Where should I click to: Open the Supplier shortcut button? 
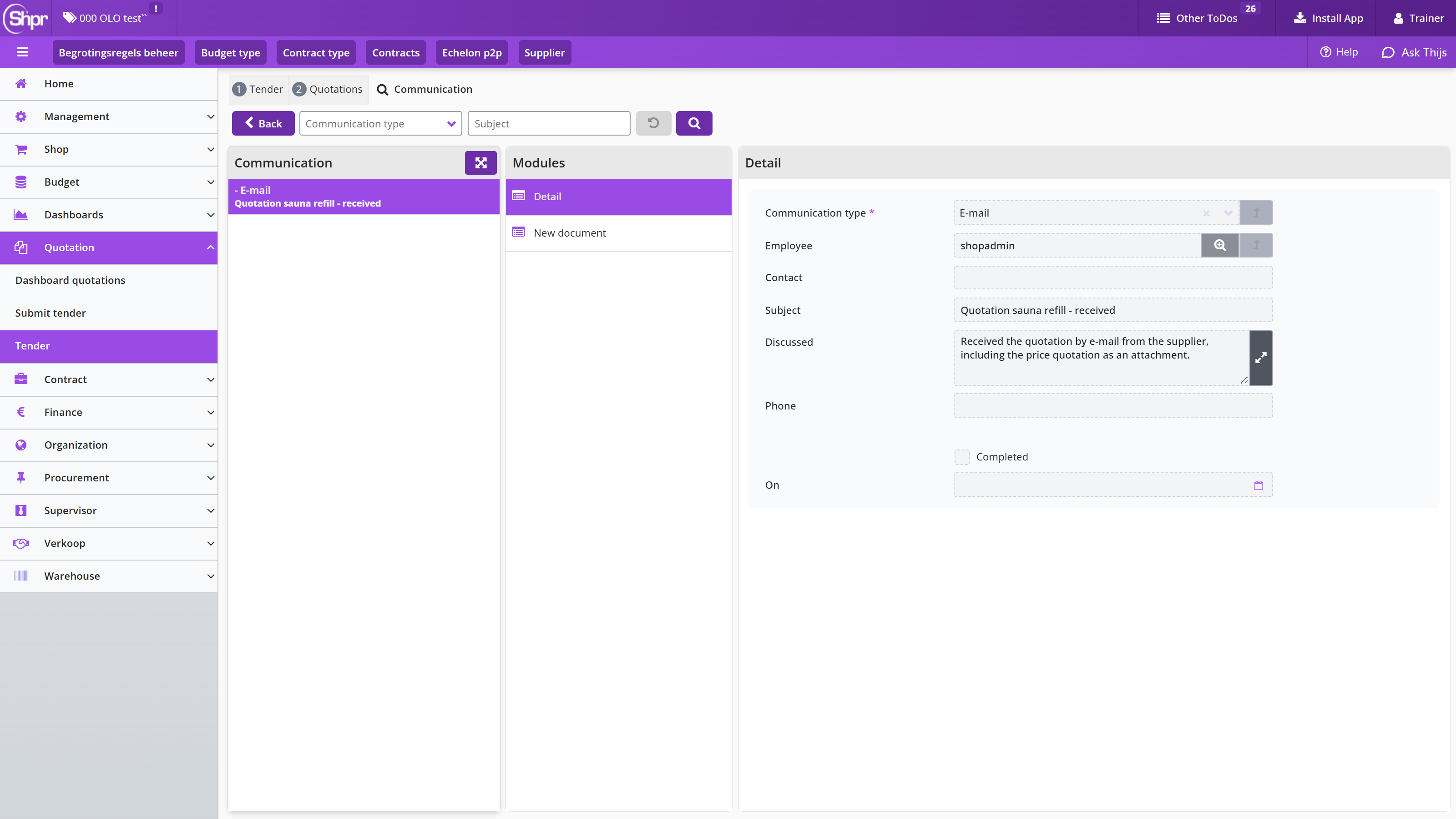click(x=544, y=53)
